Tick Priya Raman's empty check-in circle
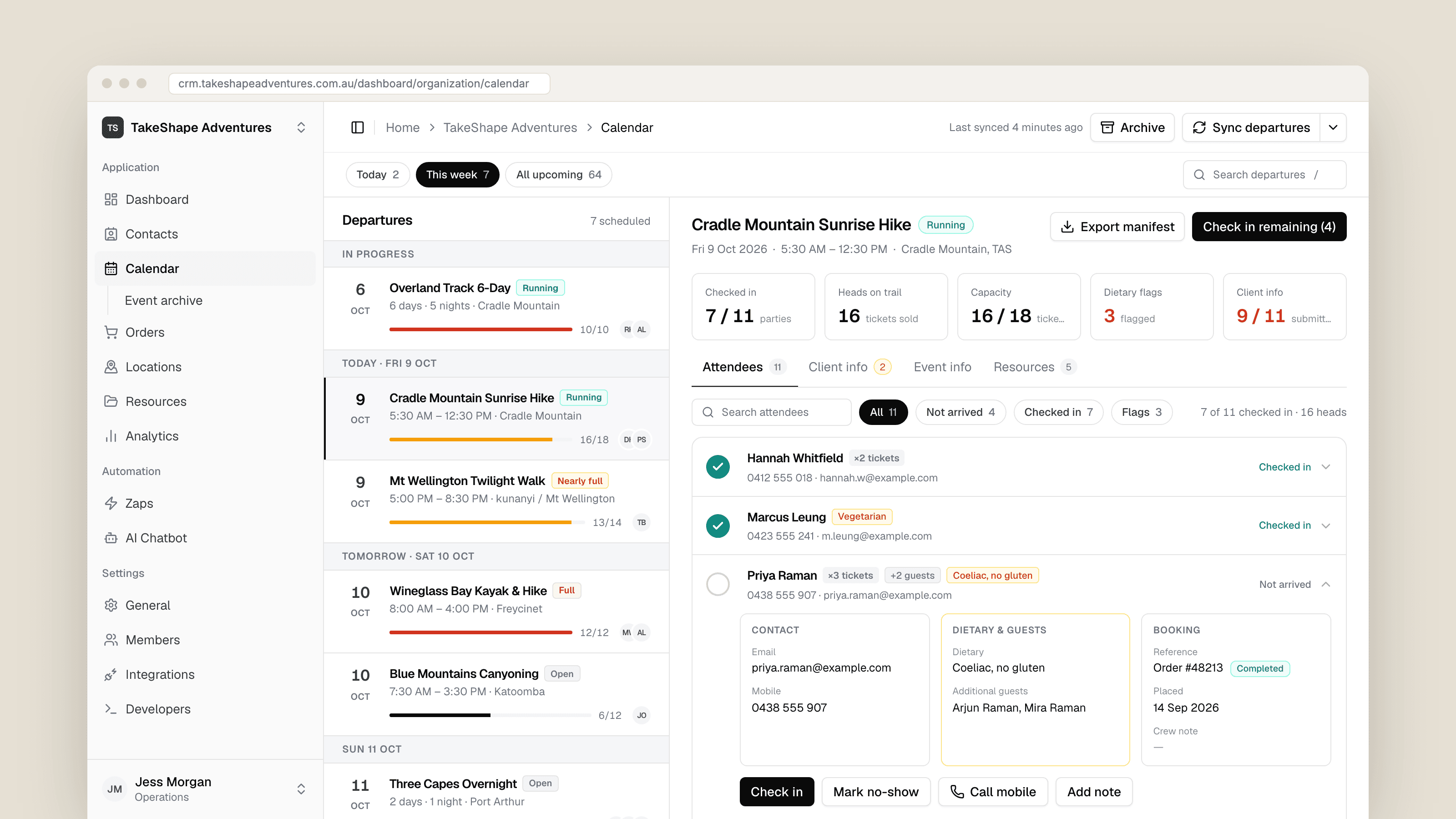 (718, 584)
